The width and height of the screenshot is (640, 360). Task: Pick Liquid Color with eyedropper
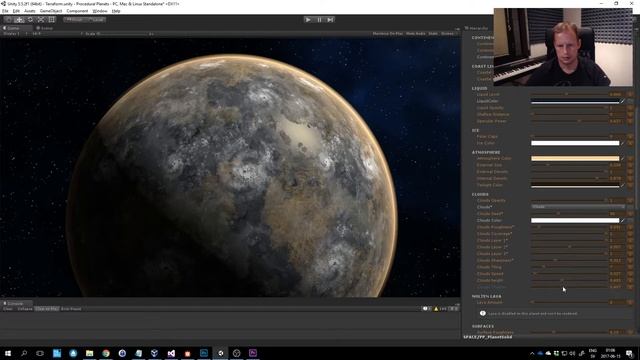point(623,101)
